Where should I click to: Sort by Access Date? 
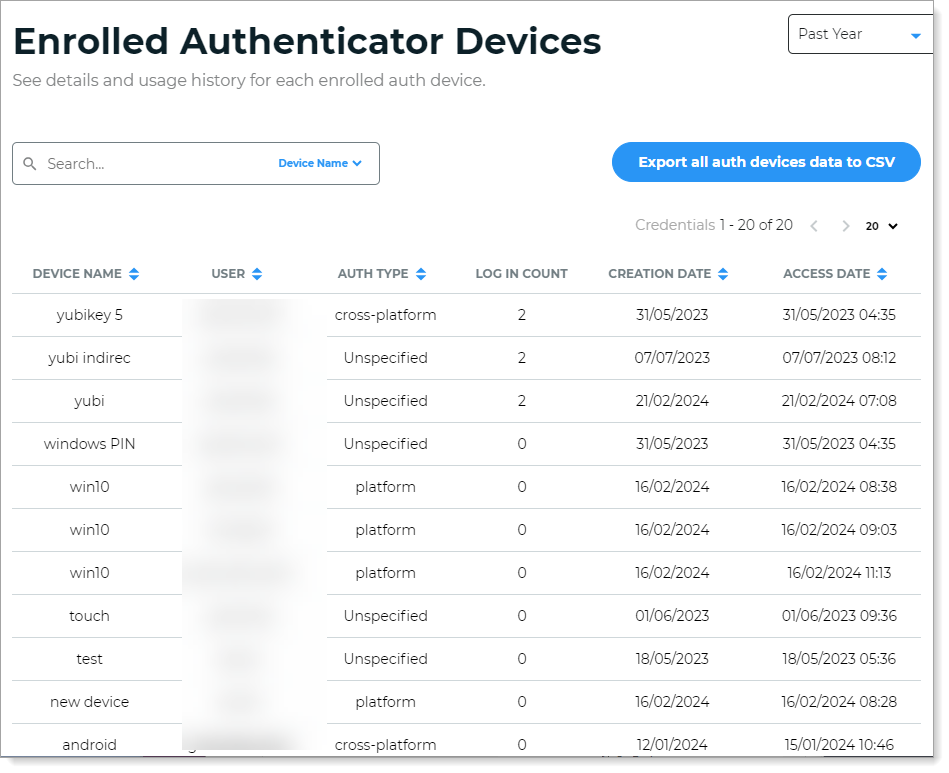coord(882,273)
